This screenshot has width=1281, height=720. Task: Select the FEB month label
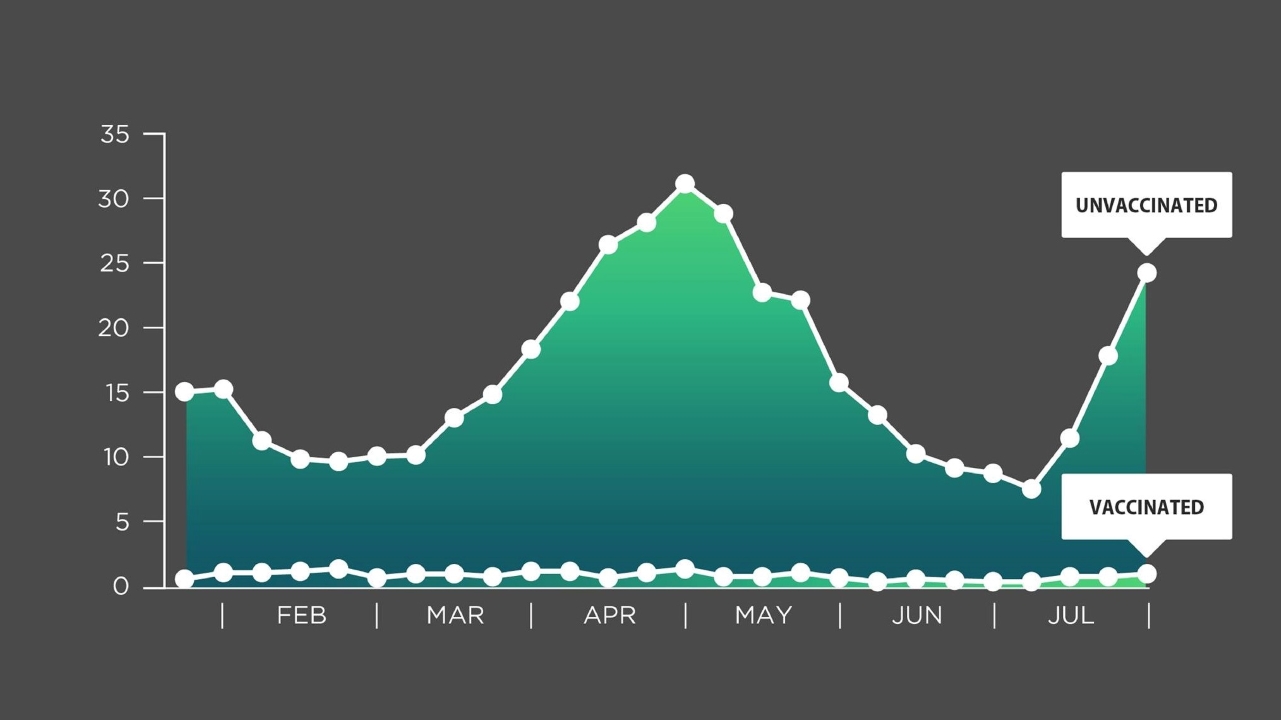point(301,615)
